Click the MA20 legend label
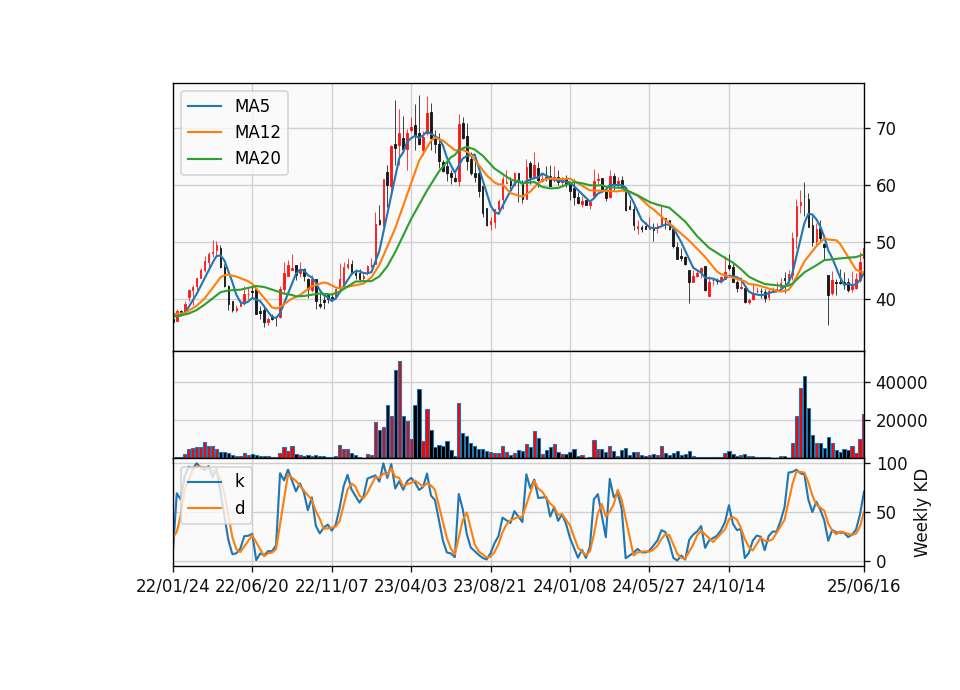960x690 pixels. click(257, 158)
